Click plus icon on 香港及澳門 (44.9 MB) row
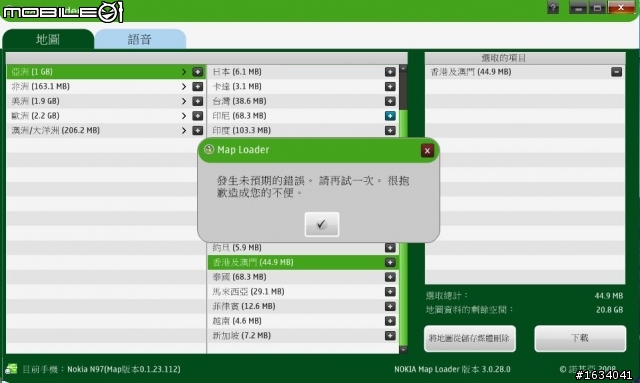Viewport: 640px width, 383px height. [x=390, y=263]
